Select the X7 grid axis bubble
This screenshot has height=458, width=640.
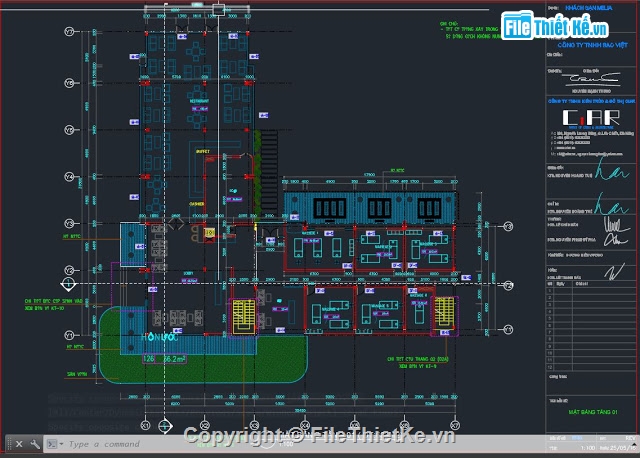click(x=454, y=425)
